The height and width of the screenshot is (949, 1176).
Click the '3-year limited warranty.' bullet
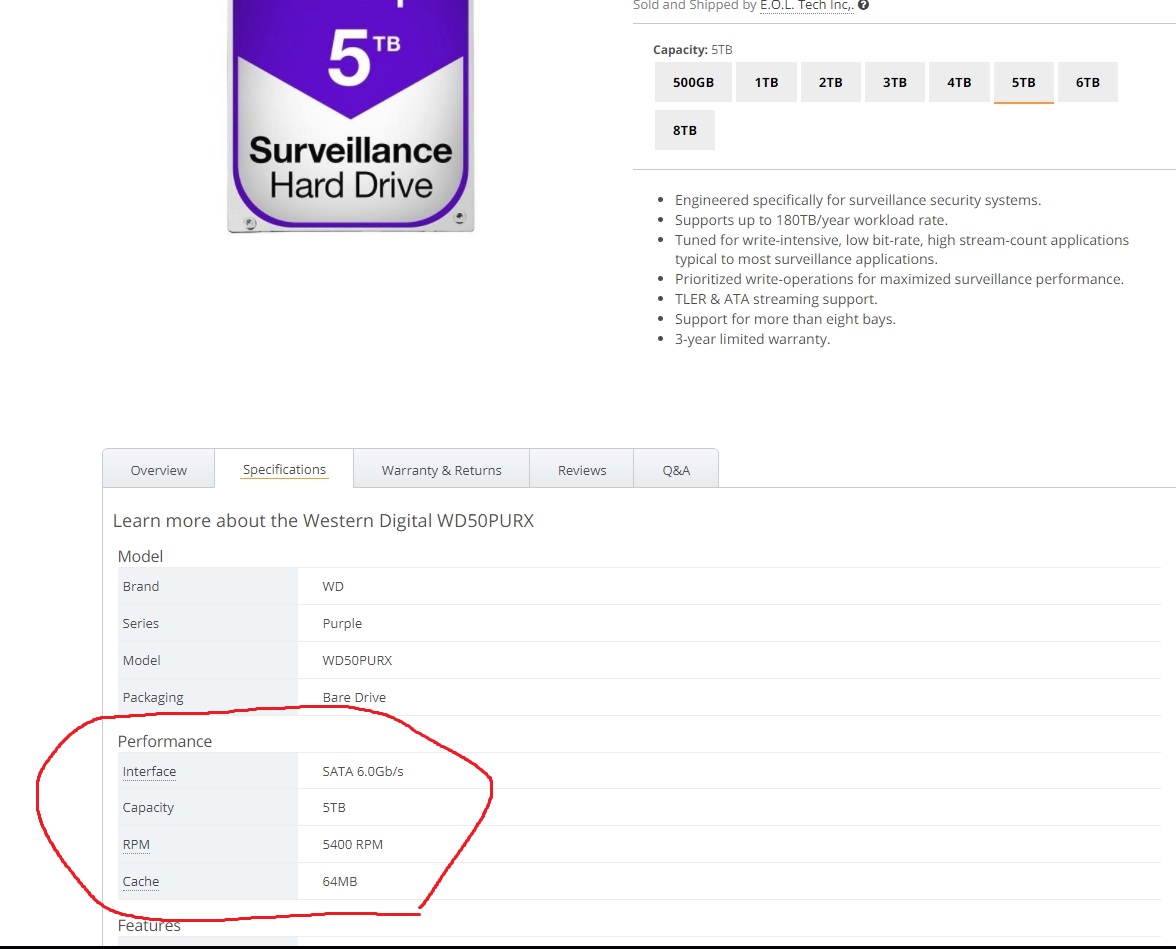tap(752, 339)
